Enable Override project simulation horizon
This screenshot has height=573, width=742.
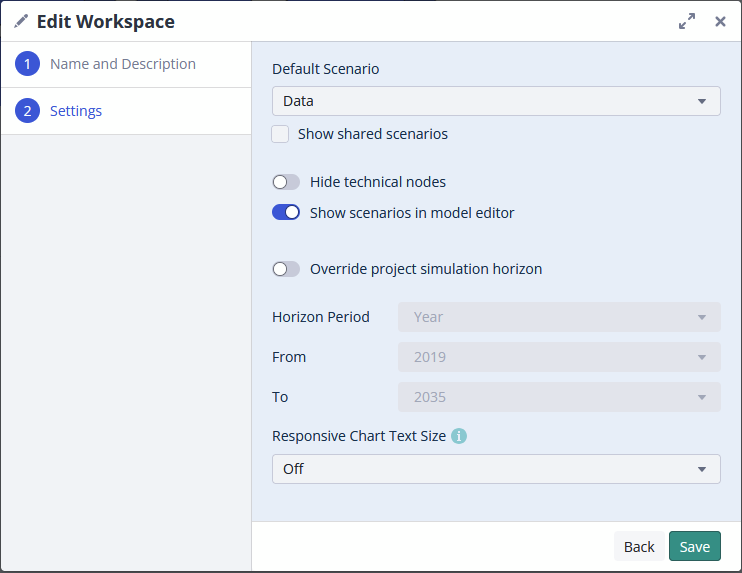coord(286,269)
